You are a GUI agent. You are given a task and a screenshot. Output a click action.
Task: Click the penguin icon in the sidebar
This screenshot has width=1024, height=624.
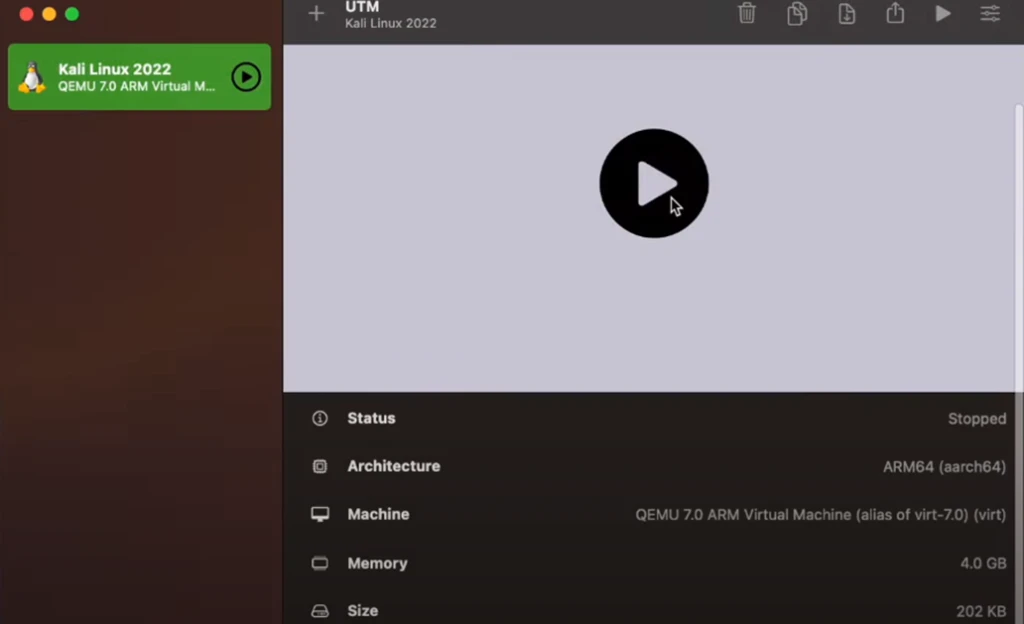pyautogui.click(x=33, y=77)
